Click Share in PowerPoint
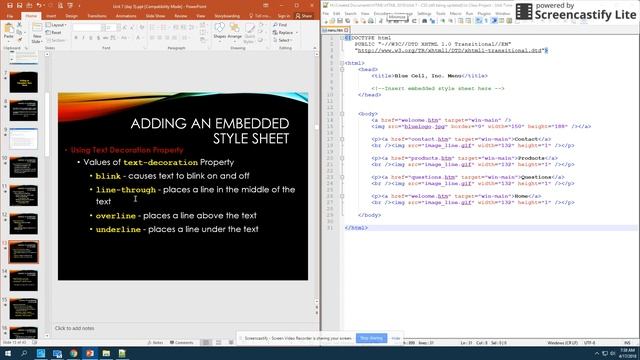The image size is (640, 360). coord(304,16)
